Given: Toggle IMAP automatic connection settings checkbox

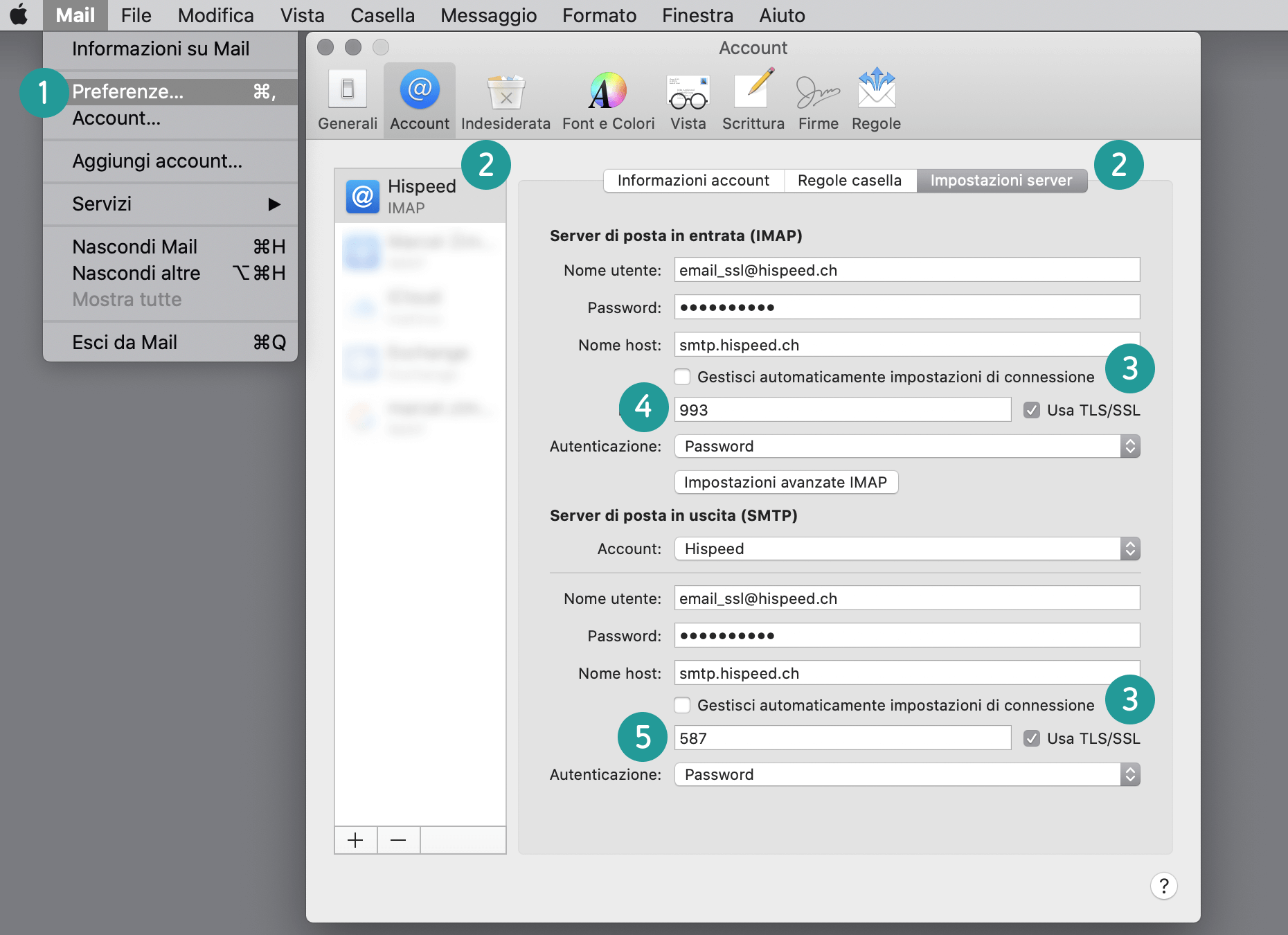Looking at the screenshot, I should [682, 377].
